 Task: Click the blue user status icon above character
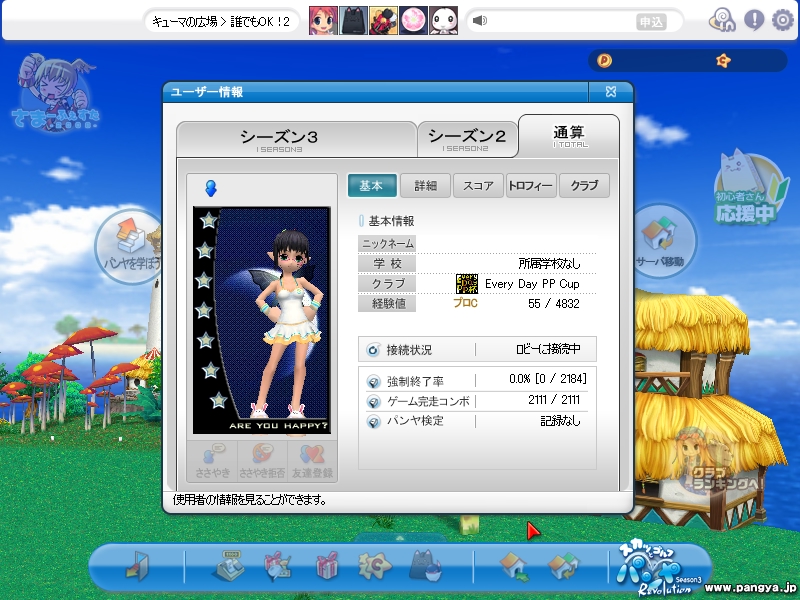pos(210,188)
